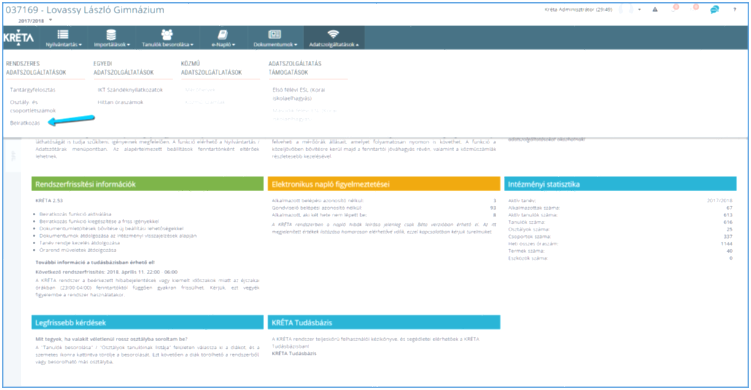
Task: Select Tantárgyfelosztás menu entry
Action: tap(33, 90)
